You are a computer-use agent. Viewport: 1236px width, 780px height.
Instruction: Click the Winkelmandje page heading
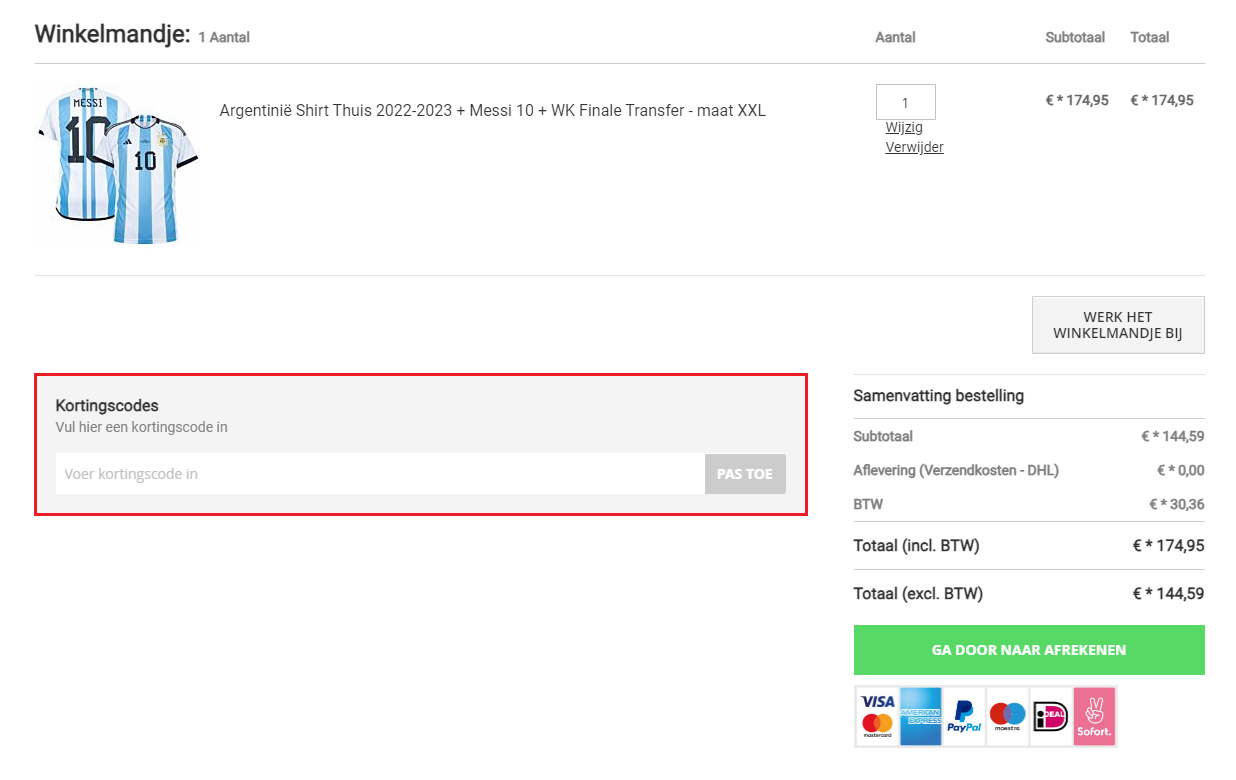point(112,35)
